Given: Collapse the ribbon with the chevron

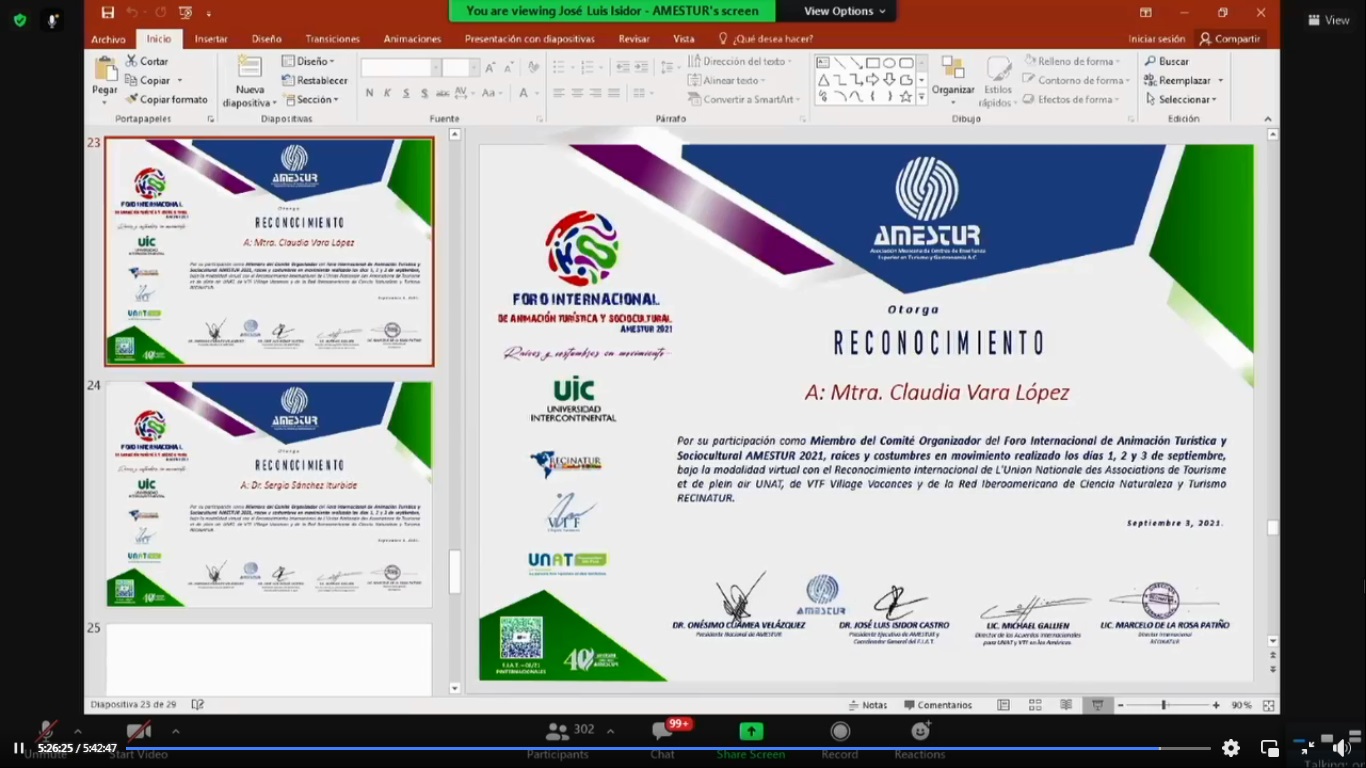Looking at the screenshot, I should click(1269, 119).
